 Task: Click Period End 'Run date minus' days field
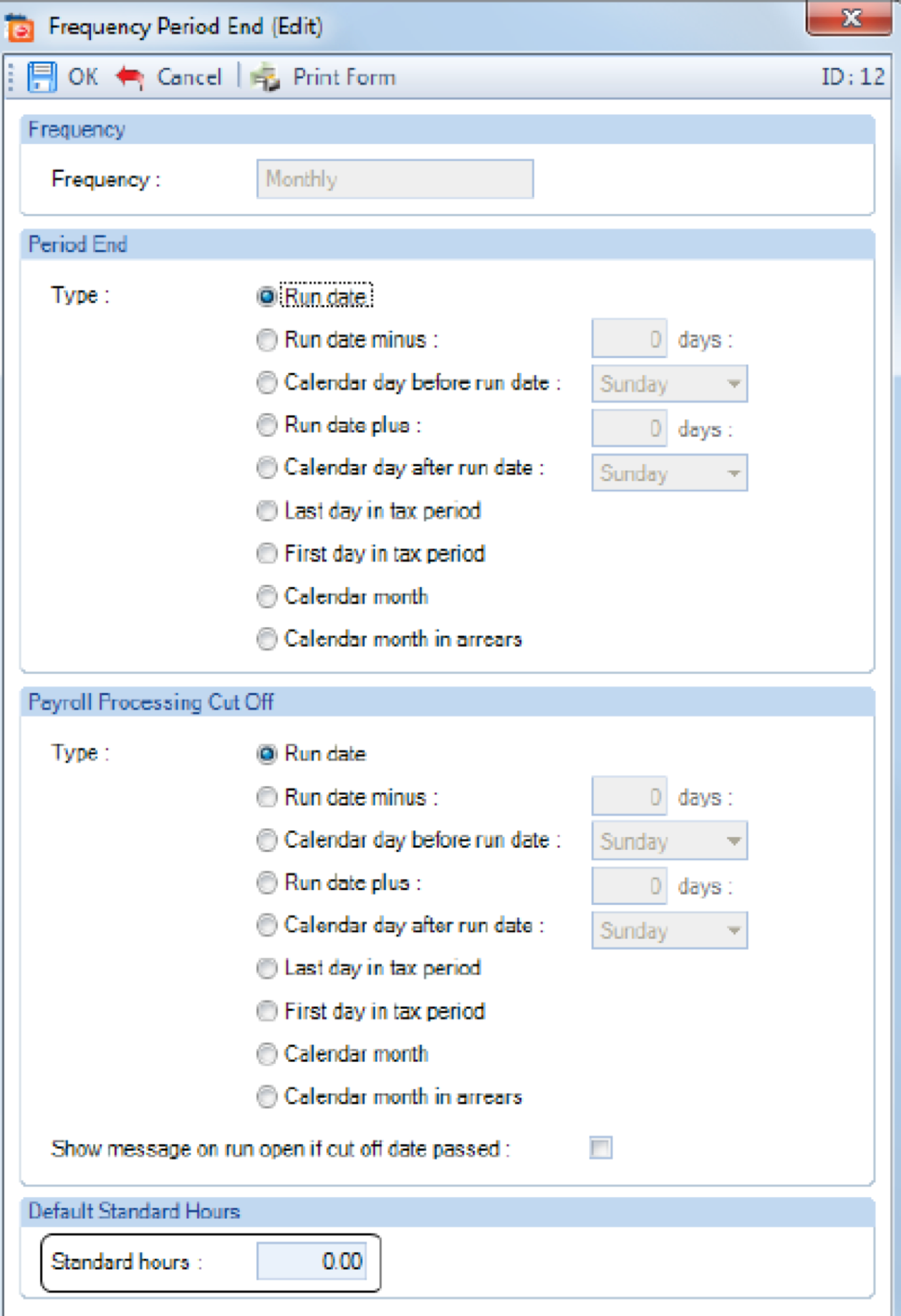pos(629,339)
